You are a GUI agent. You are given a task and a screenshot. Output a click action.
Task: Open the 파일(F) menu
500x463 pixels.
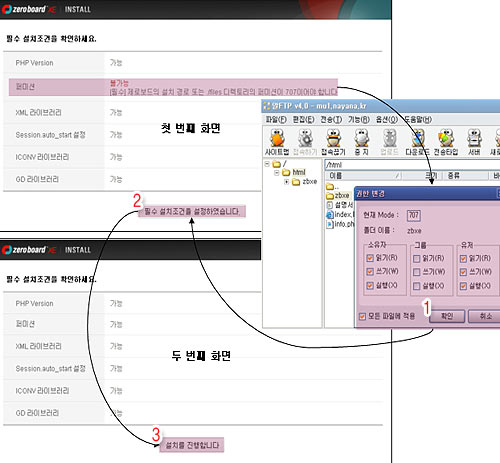coord(276,119)
